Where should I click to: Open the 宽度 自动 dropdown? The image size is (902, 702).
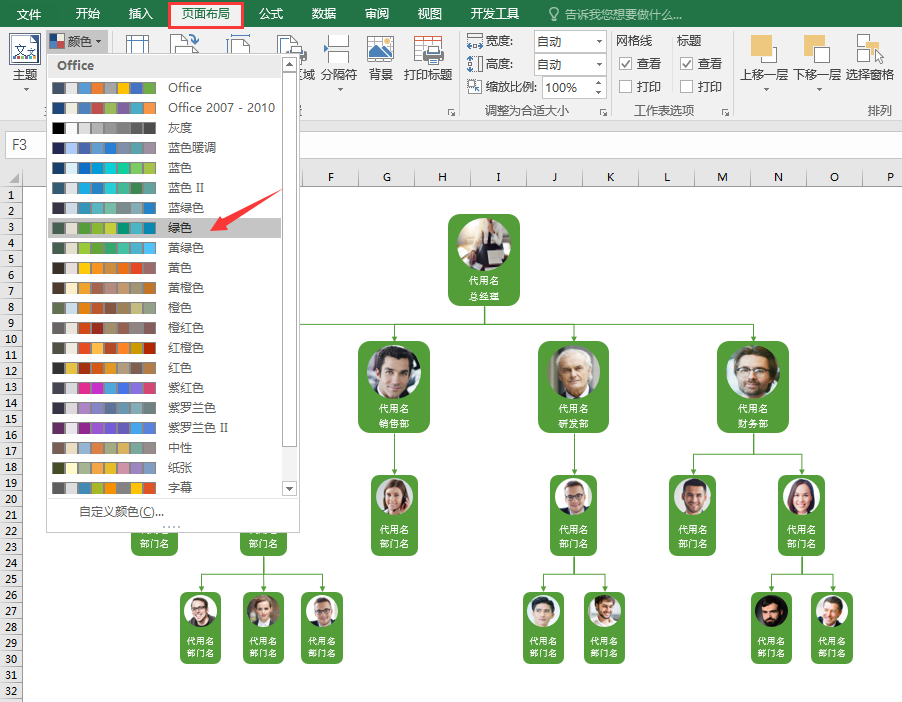click(x=599, y=41)
